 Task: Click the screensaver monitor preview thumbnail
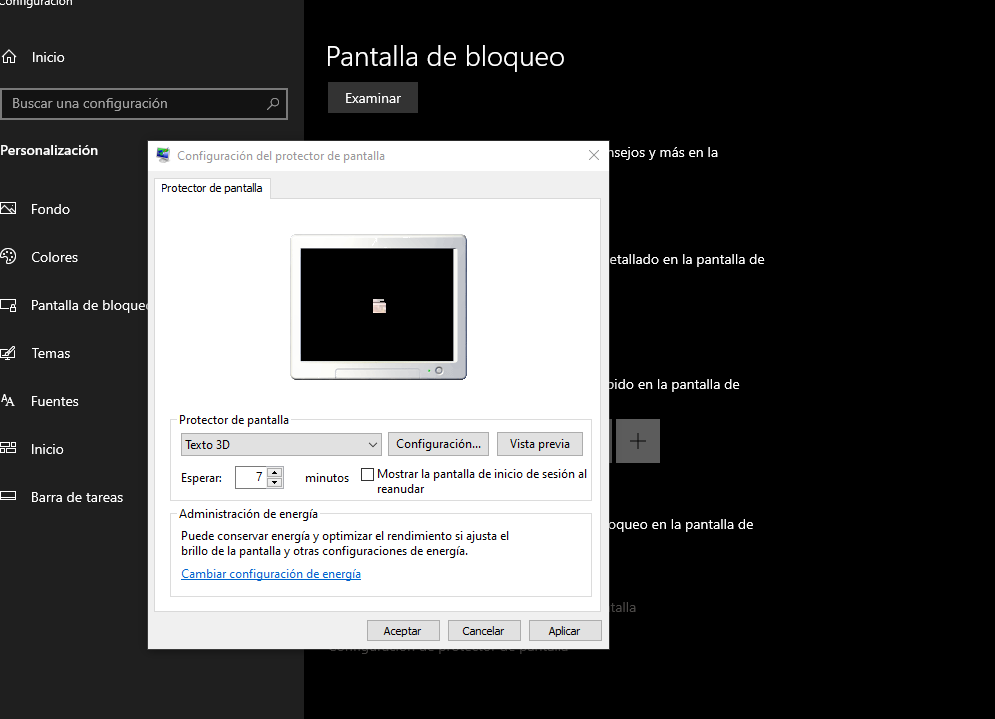pyautogui.click(x=378, y=305)
